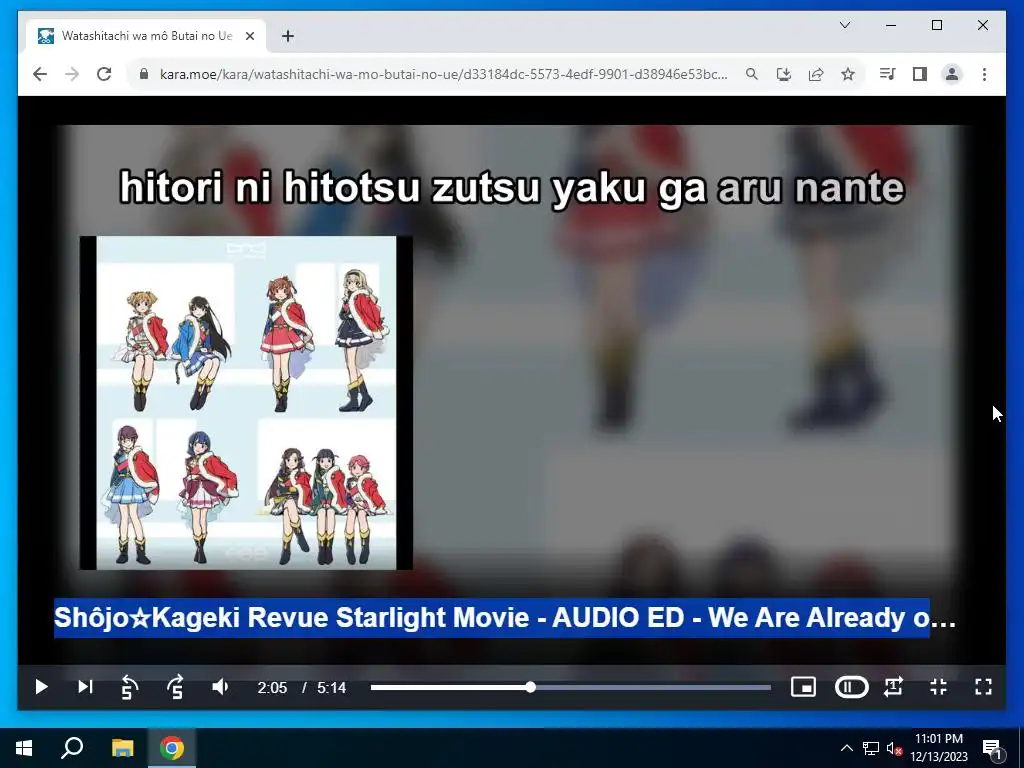Open a new browser tab
The width and height of the screenshot is (1024, 768).
(x=288, y=36)
